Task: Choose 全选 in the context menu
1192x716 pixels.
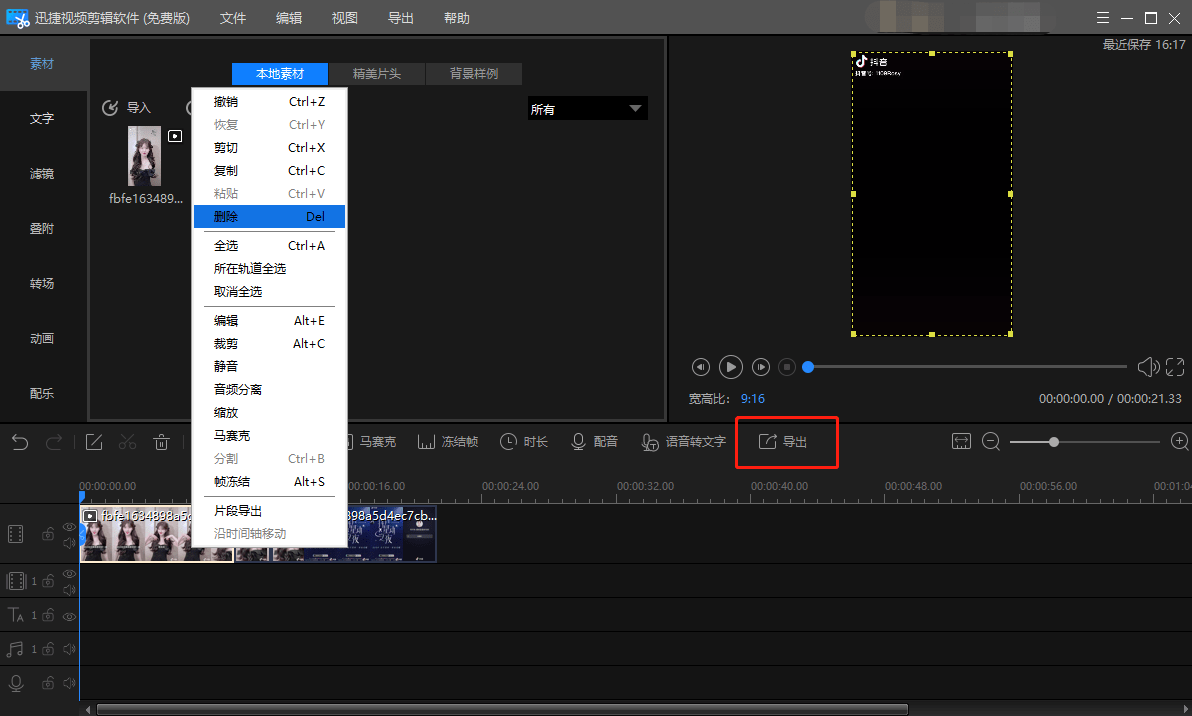Action: 269,246
